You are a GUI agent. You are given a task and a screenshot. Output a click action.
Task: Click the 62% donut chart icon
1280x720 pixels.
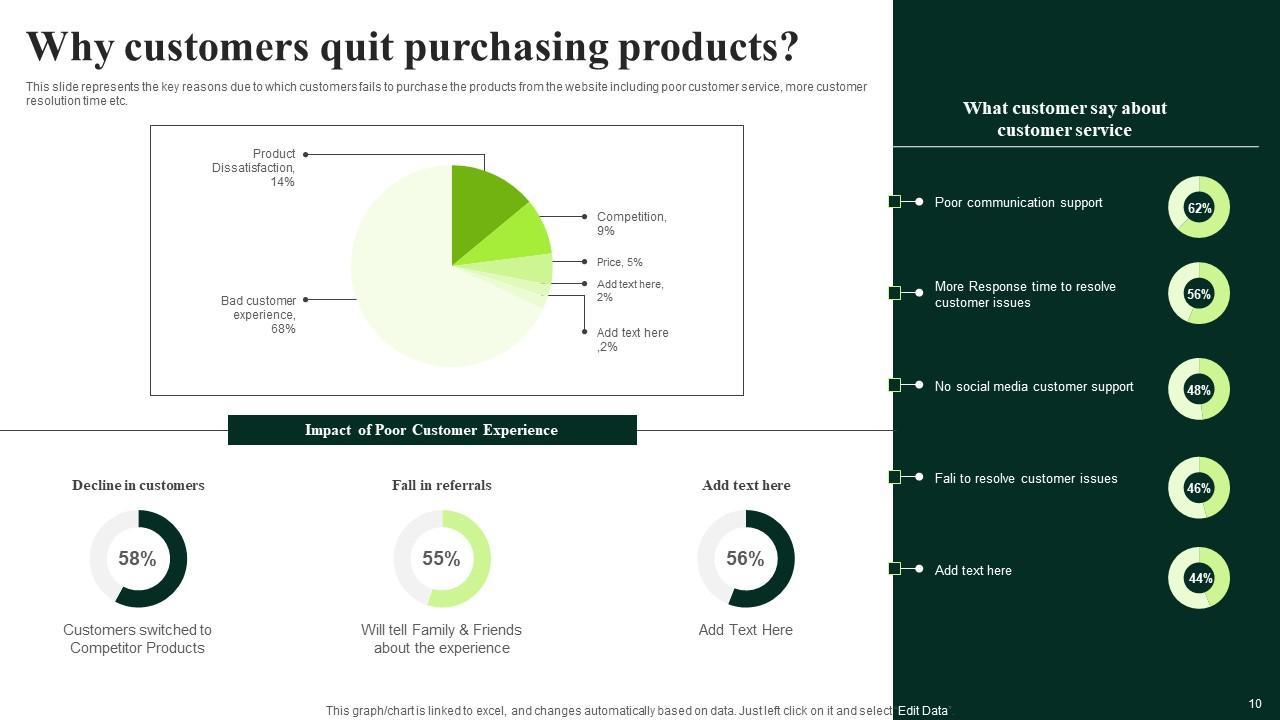pyautogui.click(x=1198, y=207)
